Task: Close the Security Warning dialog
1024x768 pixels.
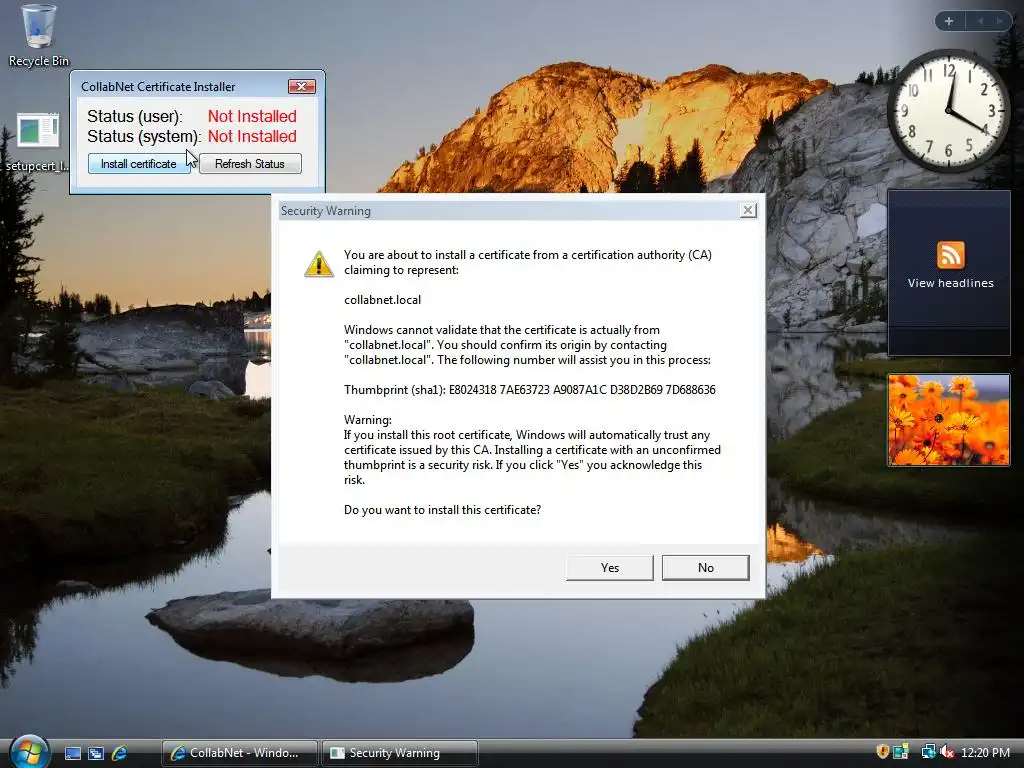Action: 748,210
